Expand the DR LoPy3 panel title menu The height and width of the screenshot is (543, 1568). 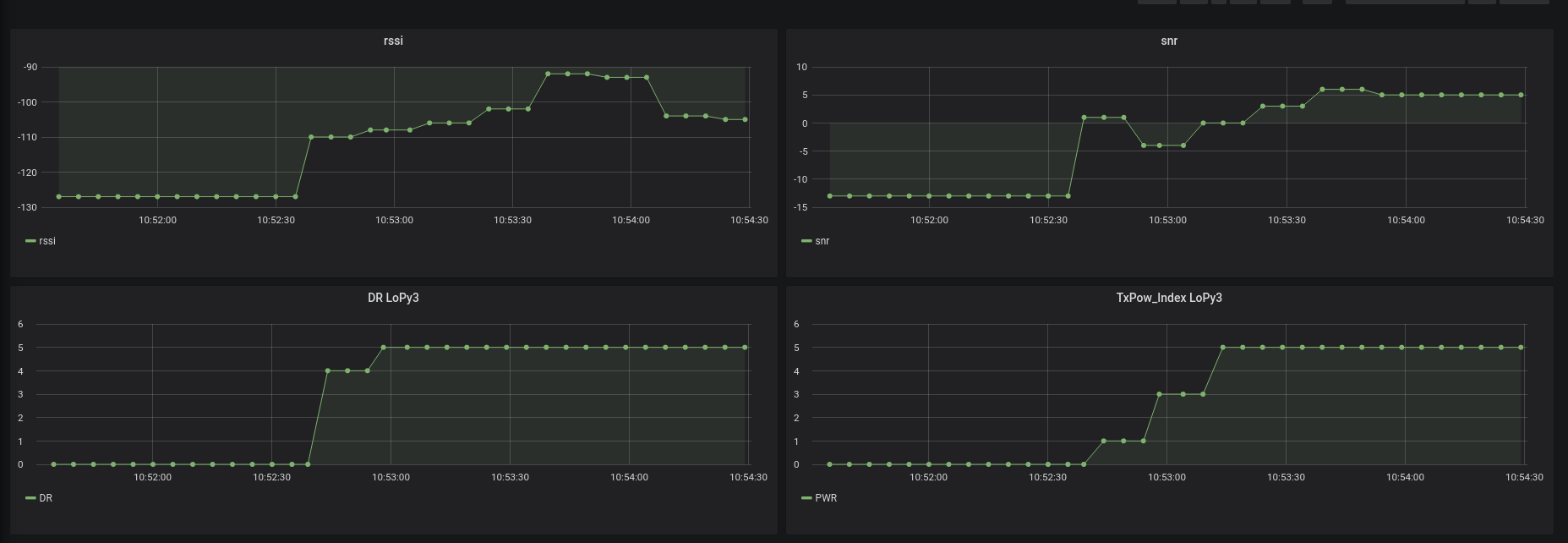[x=393, y=298]
